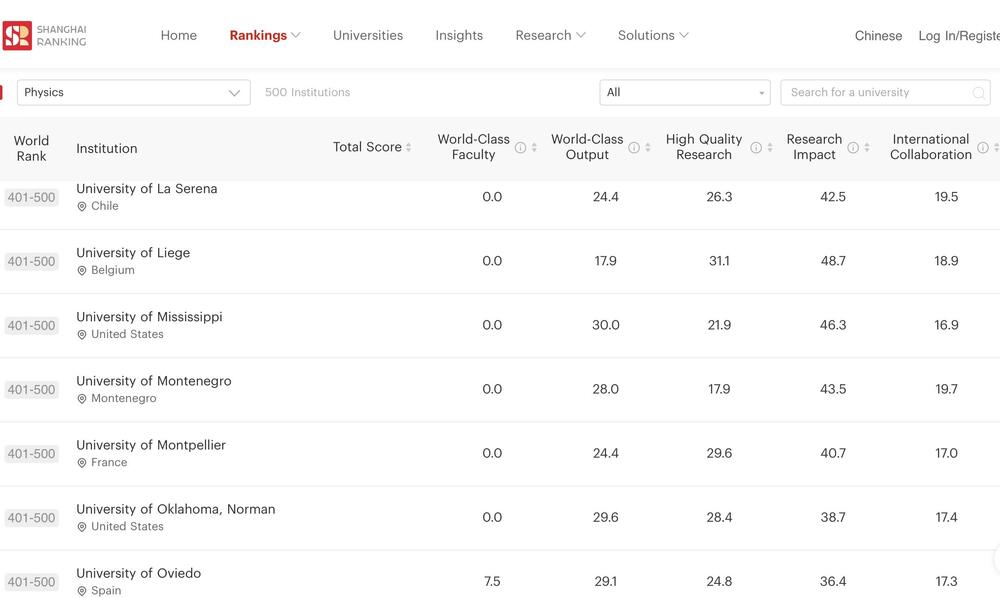Click location pin beside Montenegro country label

[82, 399]
